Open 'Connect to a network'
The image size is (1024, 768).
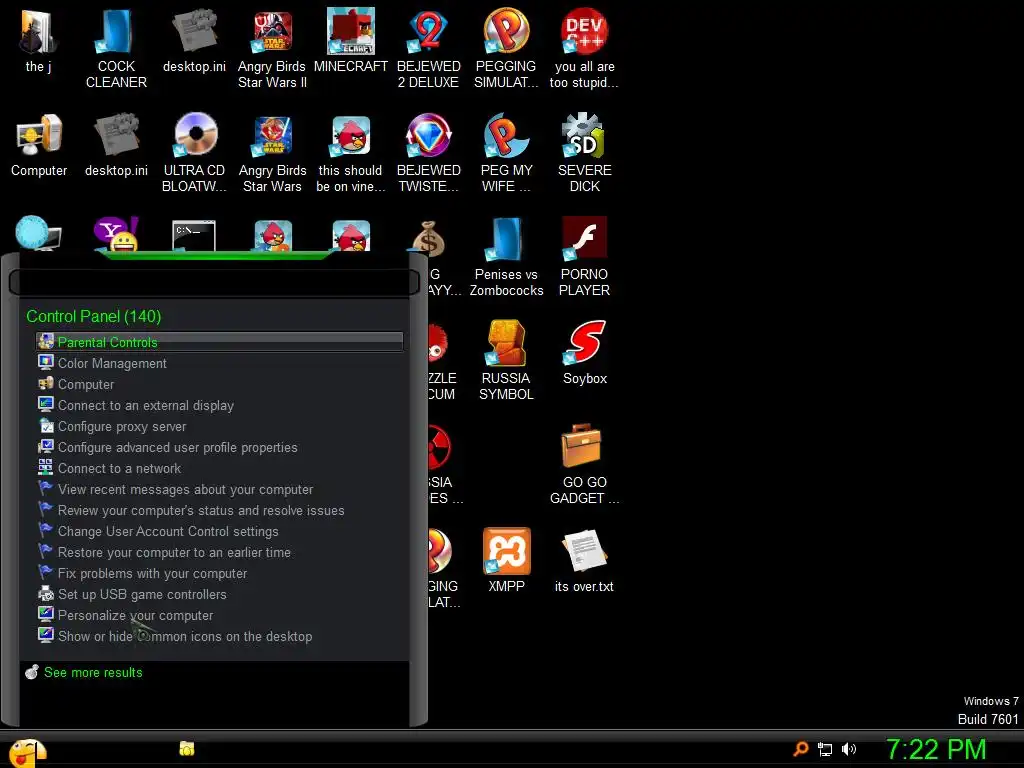coord(219,468)
